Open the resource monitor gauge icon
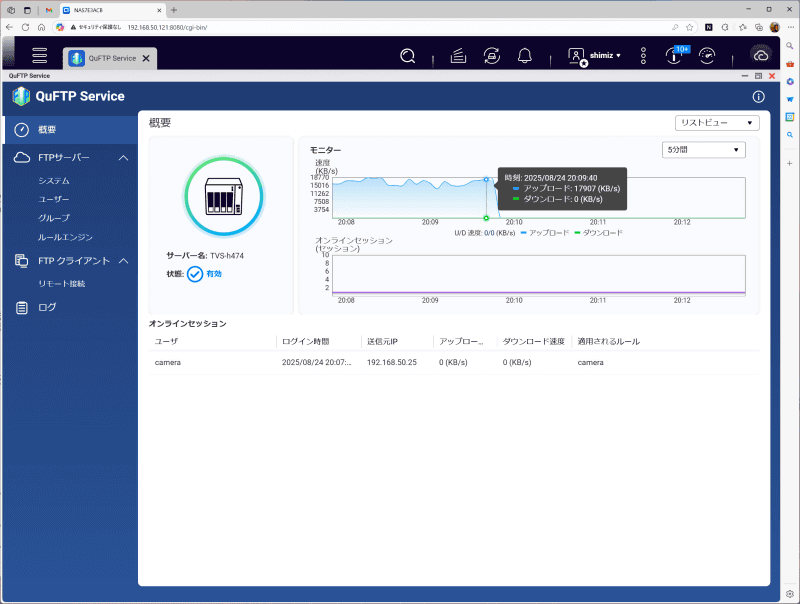Image resolution: width=800 pixels, height=604 pixels. click(x=707, y=55)
